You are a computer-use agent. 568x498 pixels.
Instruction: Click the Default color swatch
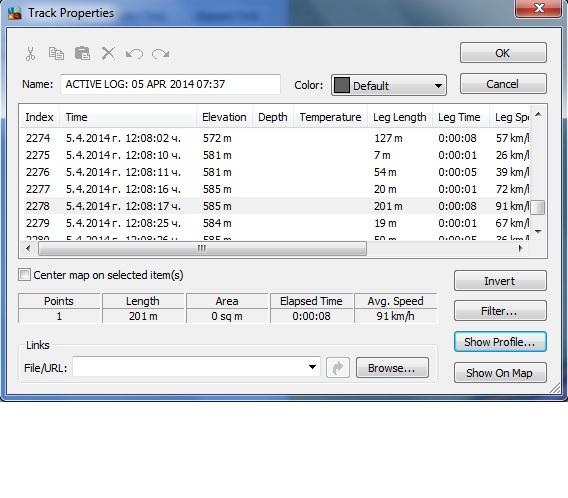point(341,85)
